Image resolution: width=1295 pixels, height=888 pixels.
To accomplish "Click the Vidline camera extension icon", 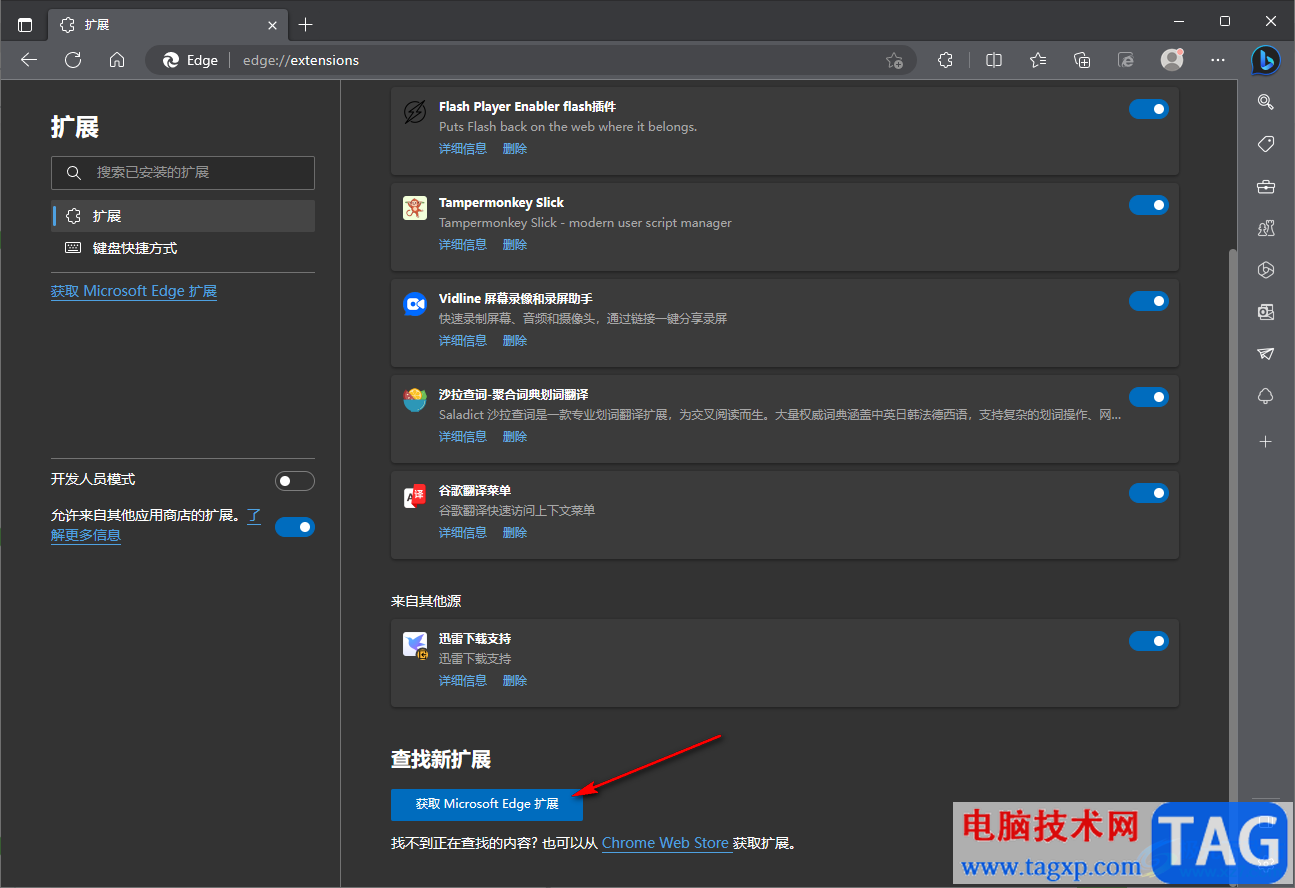I will pos(415,304).
